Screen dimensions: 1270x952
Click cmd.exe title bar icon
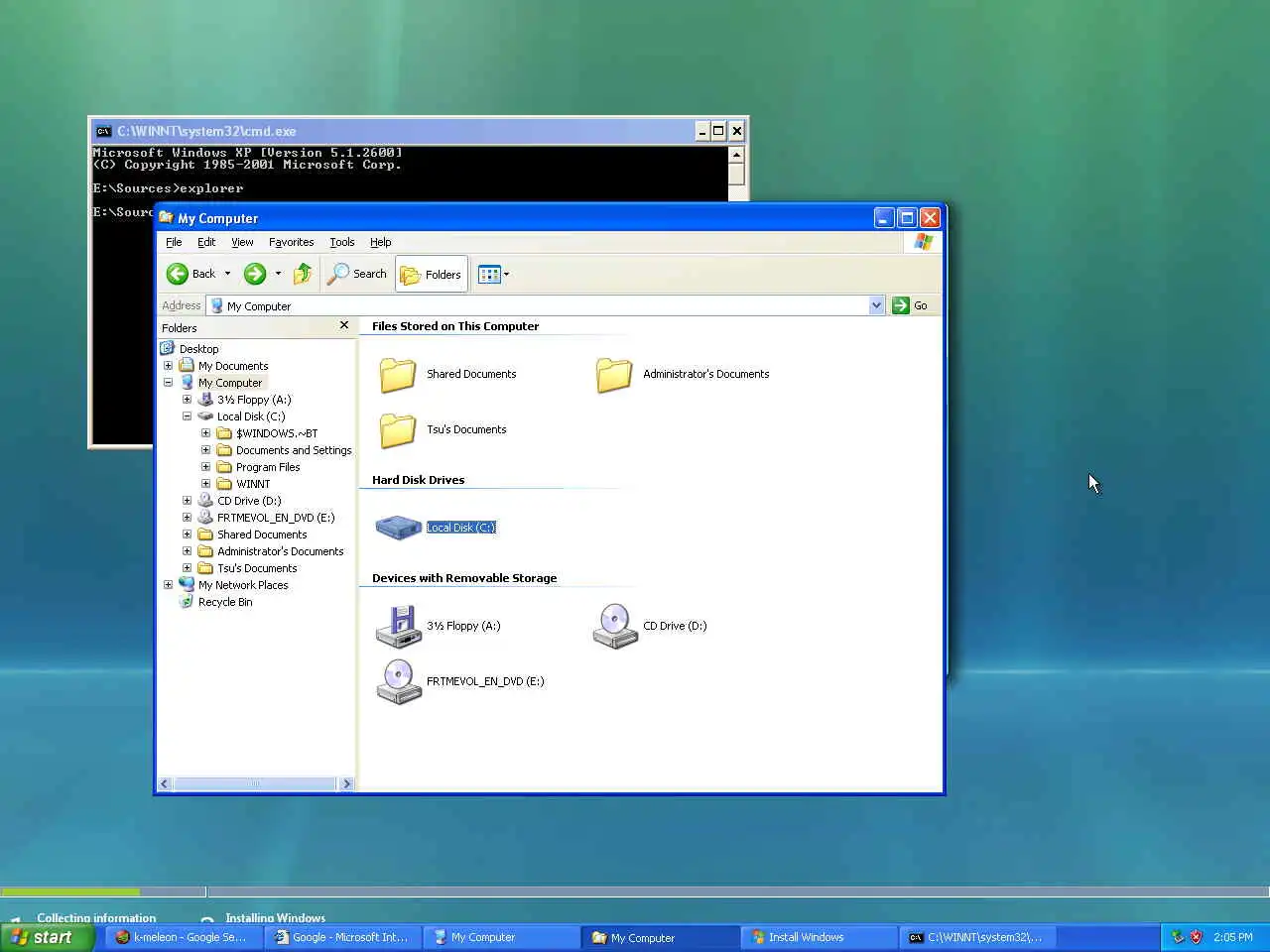point(103,131)
